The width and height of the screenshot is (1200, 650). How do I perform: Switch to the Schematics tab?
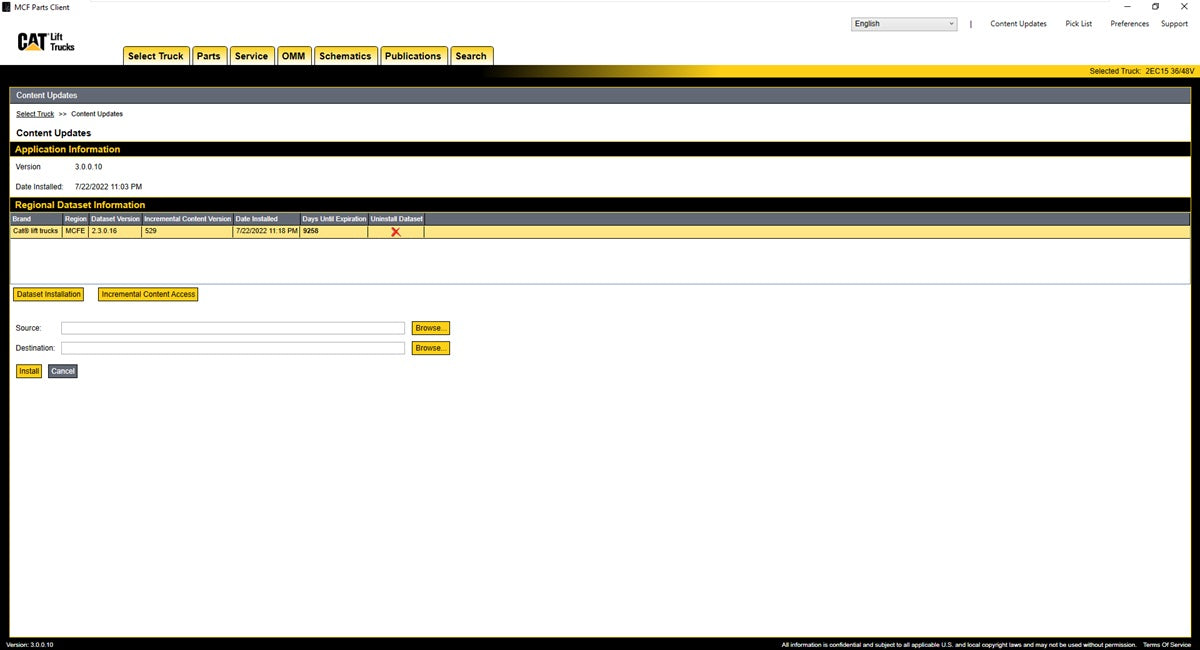point(345,56)
